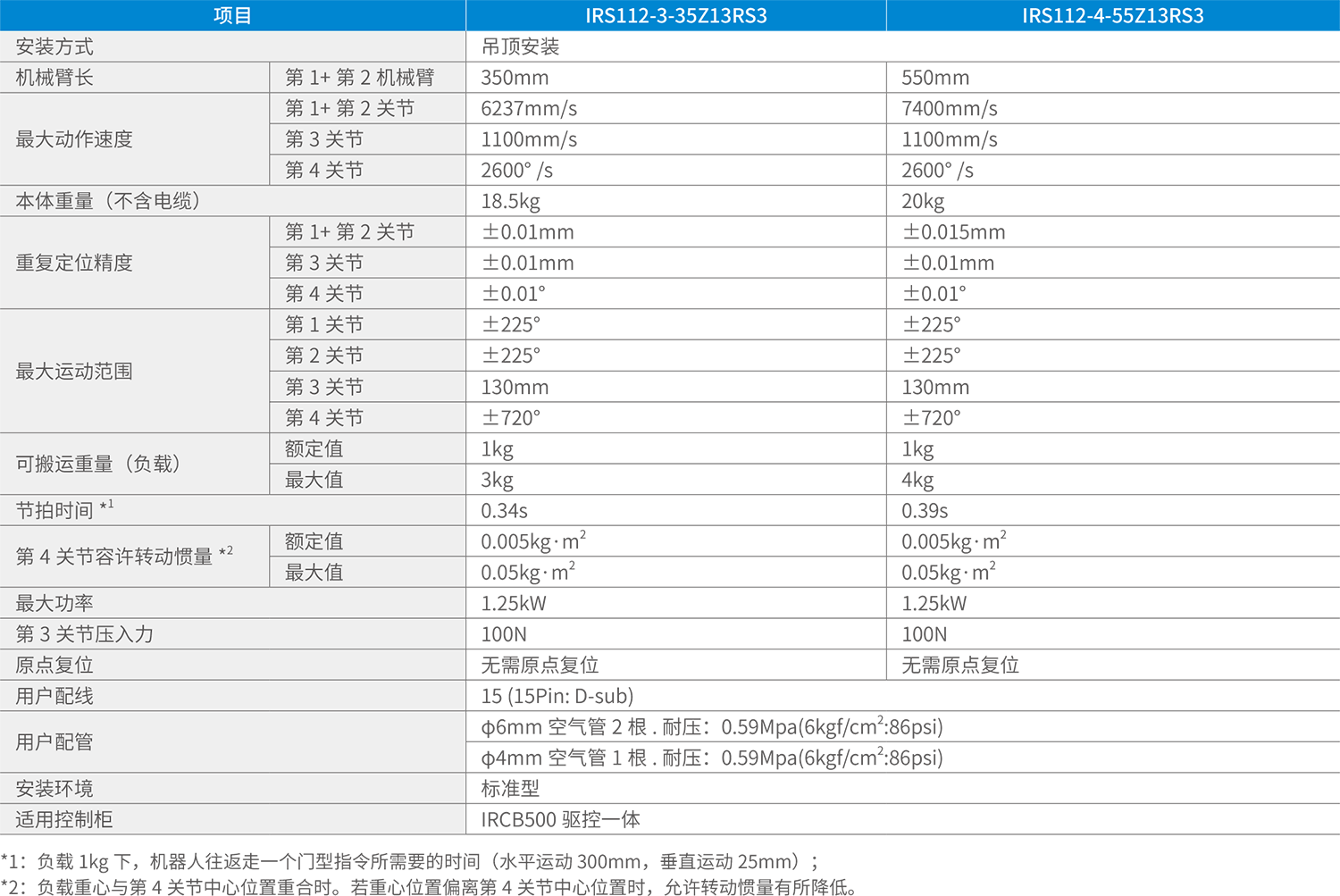Select the 原点复位 row label
The width and height of the screenshot is (1340, 896).
(54, 665)
